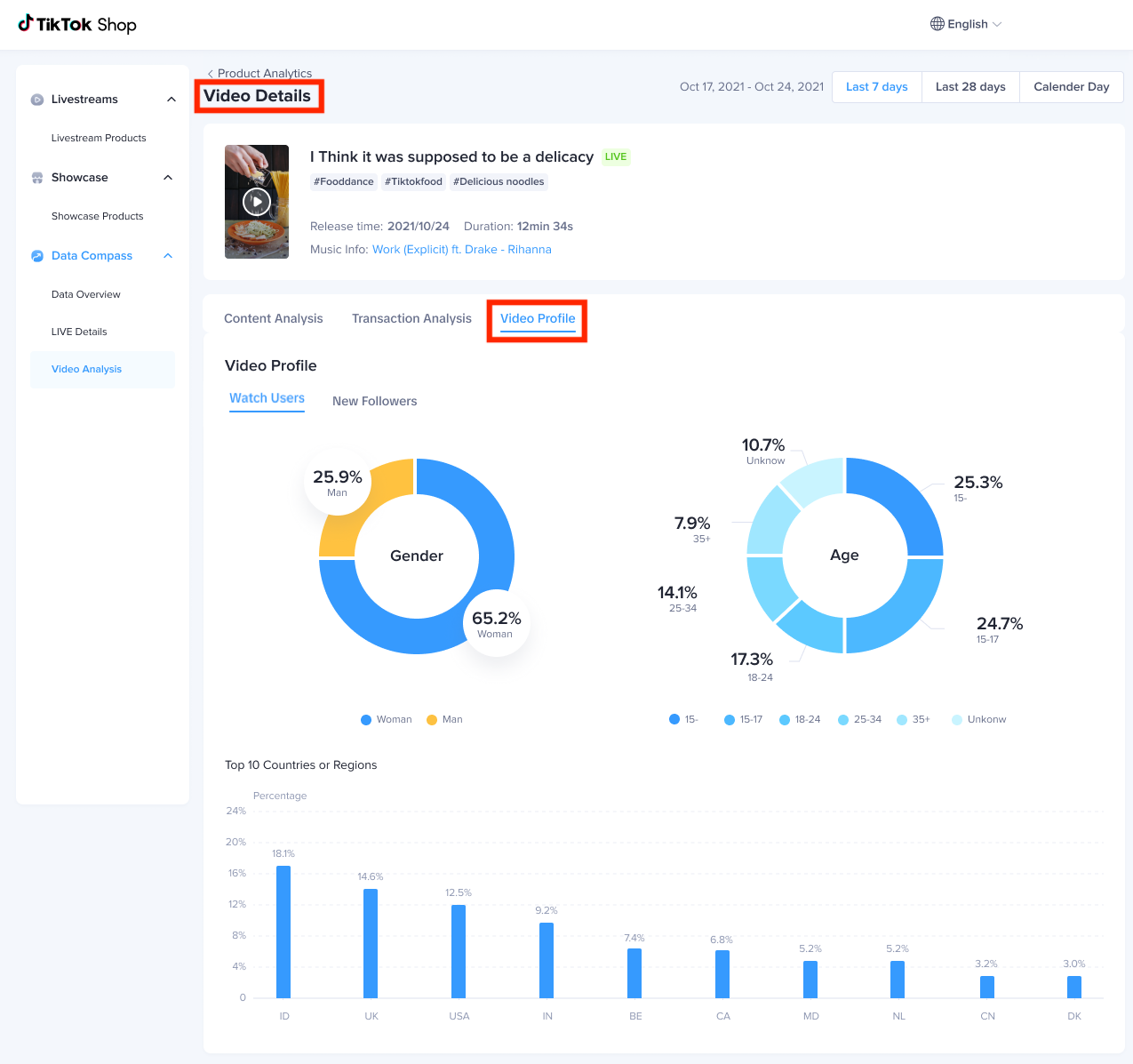Click the TikTok Shop logo
The image size is (1133, 1064).
coord(77,24)
